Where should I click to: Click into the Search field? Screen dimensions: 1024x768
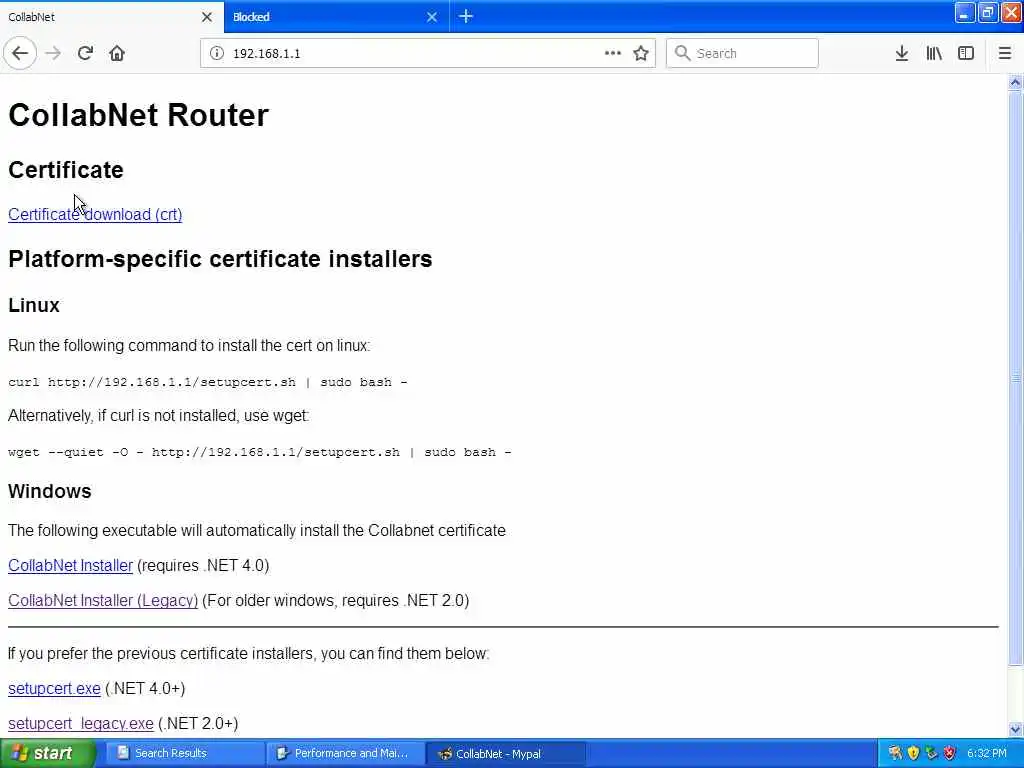(742, 54)
